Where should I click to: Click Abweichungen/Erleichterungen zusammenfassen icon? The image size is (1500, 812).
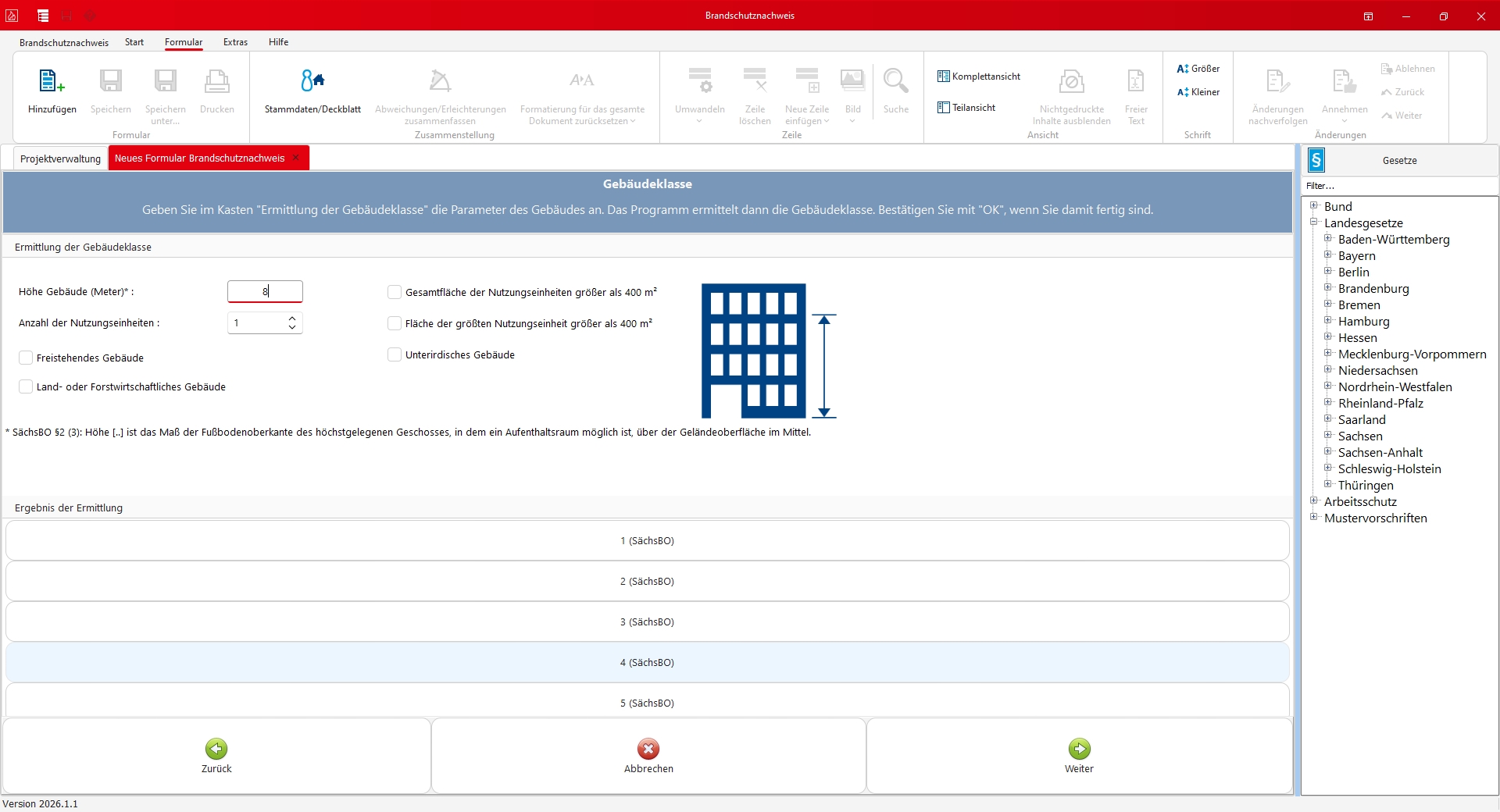click(x=441, y=80)
